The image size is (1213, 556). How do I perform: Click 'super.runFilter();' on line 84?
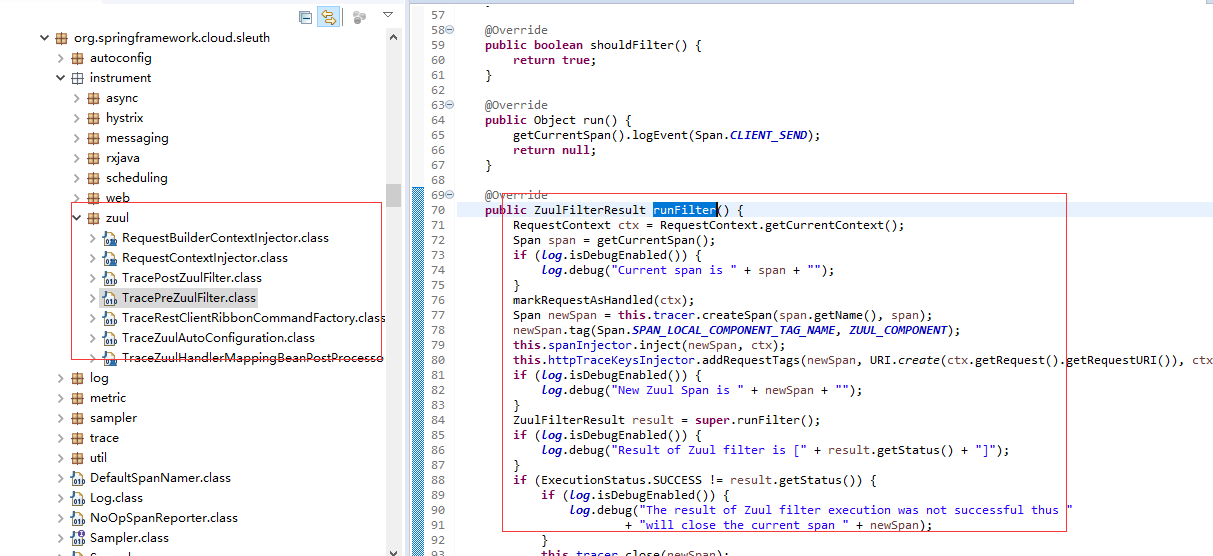coord(757,420)
